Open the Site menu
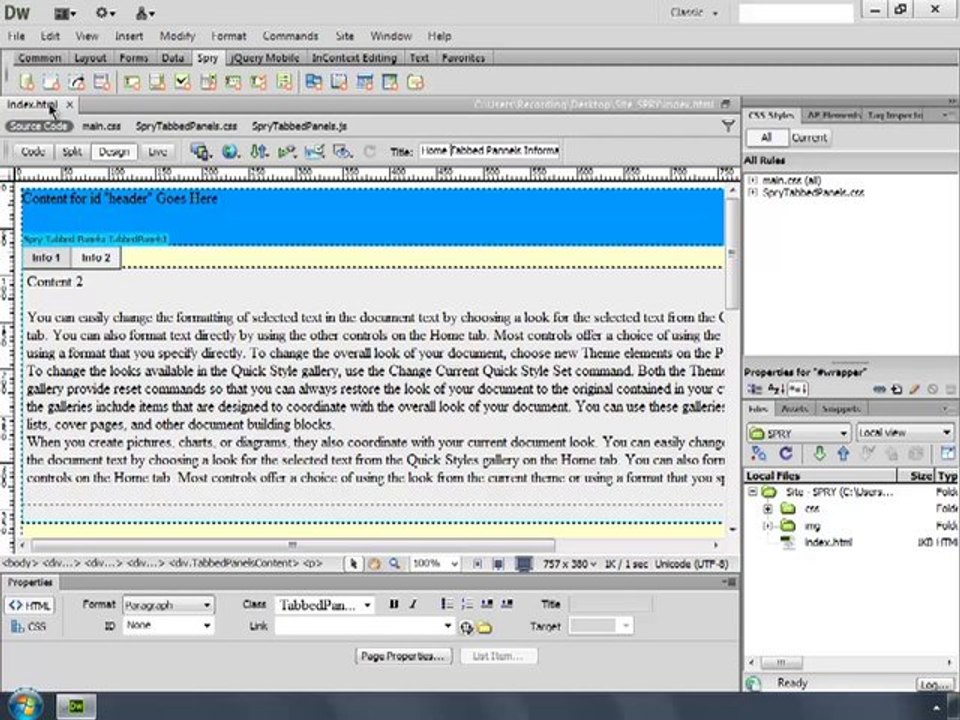The width and height of the screenshot is (960, 720). tap(345, 36)
